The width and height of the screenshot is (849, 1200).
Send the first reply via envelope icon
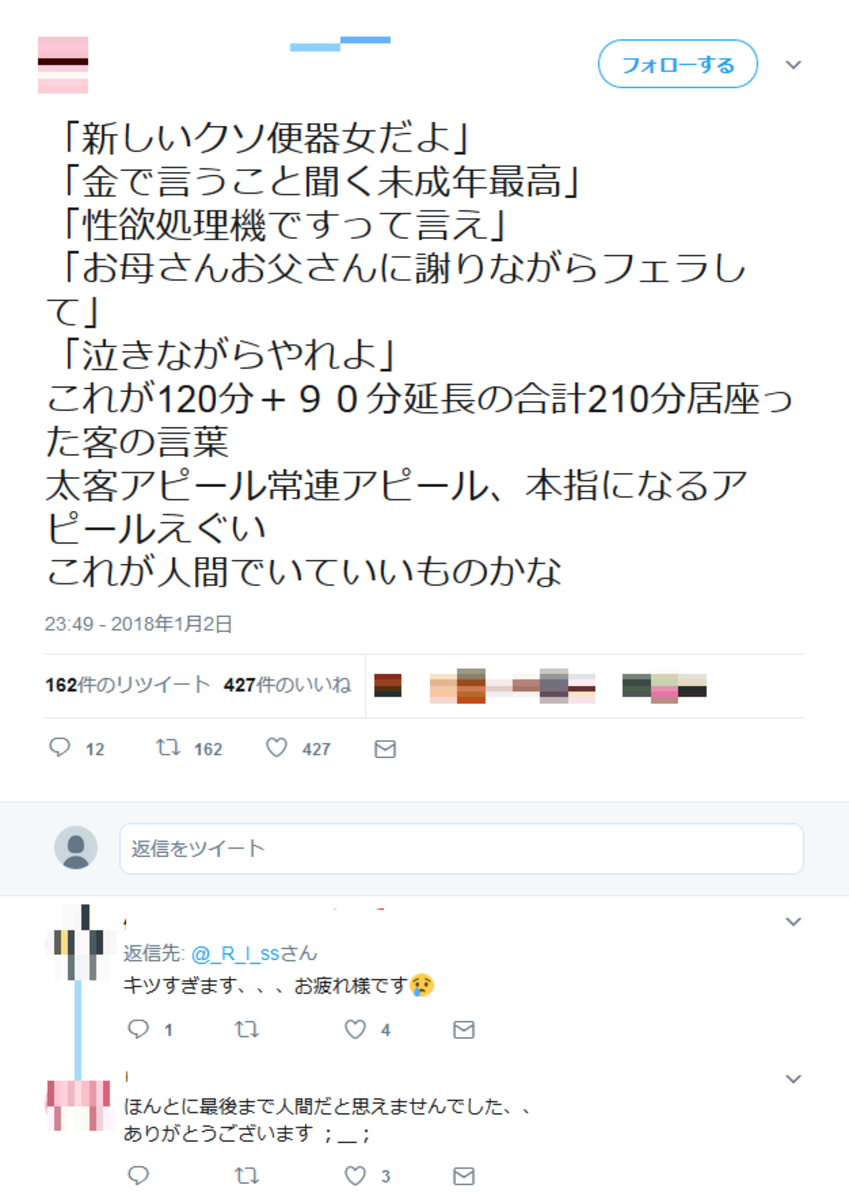(x=463, y=1029)
